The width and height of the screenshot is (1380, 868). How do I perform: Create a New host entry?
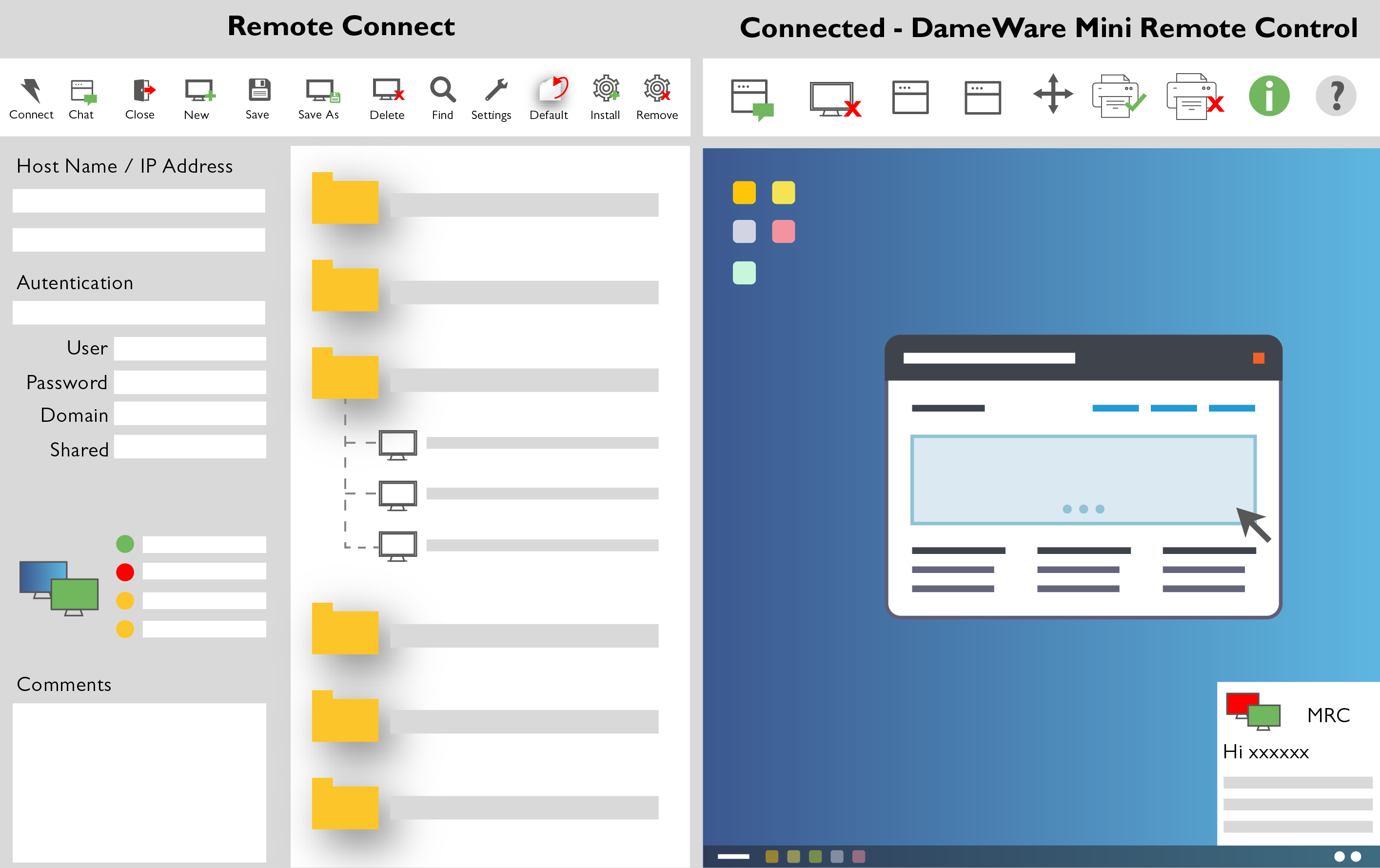[199, 91]
